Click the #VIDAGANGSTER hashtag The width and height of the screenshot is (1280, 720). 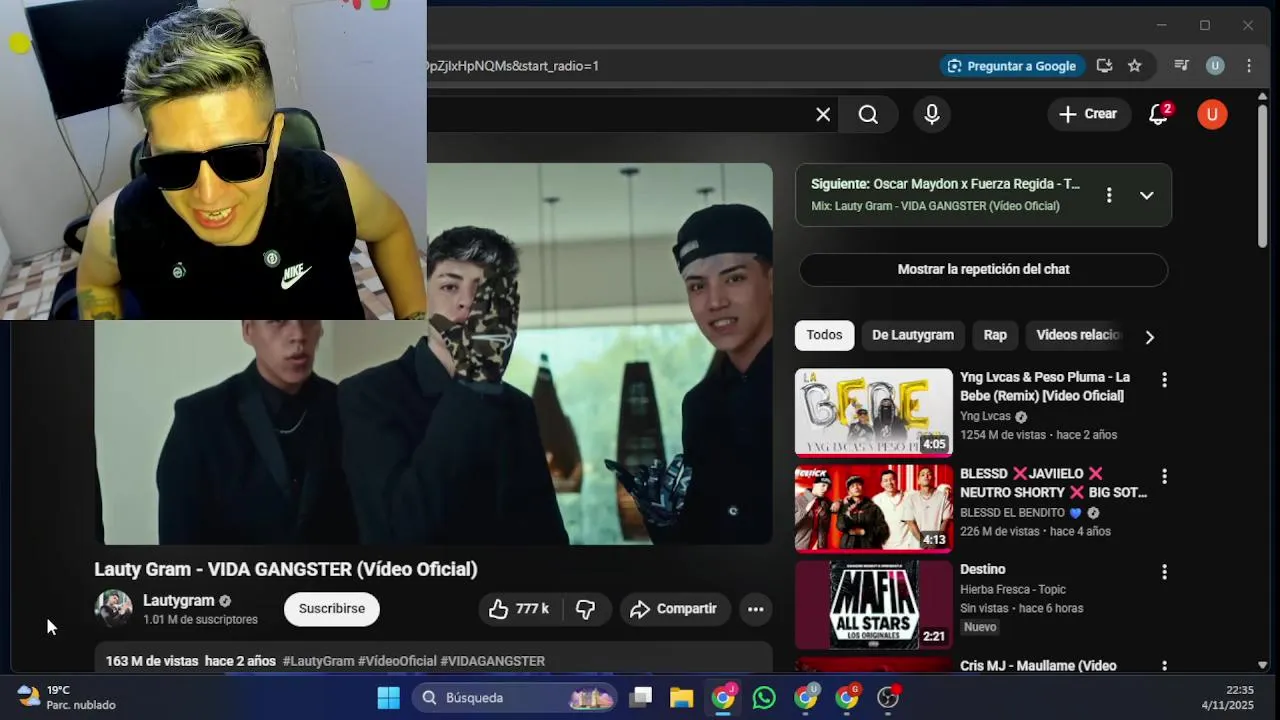coord(492,661)
